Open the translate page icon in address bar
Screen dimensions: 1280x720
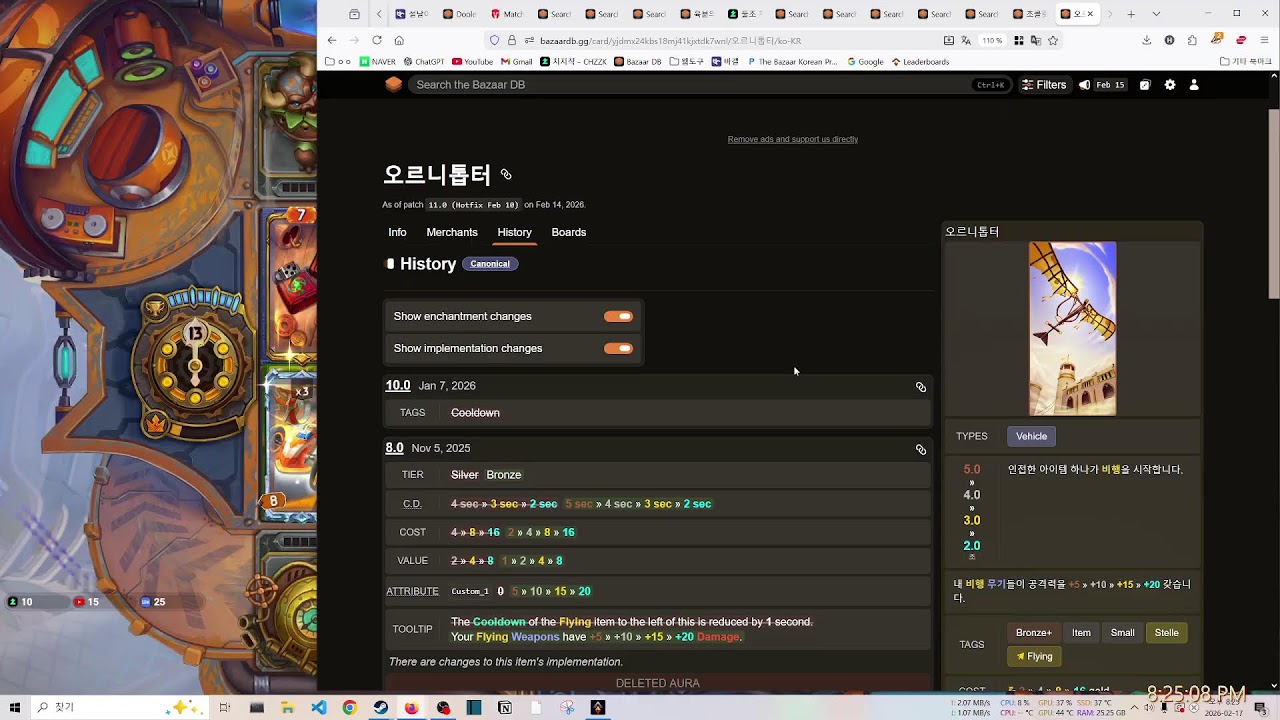tap(966, 40)
